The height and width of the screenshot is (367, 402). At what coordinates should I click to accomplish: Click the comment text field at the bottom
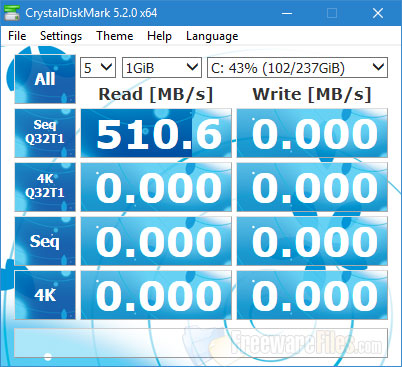click(x=201, y=343)
